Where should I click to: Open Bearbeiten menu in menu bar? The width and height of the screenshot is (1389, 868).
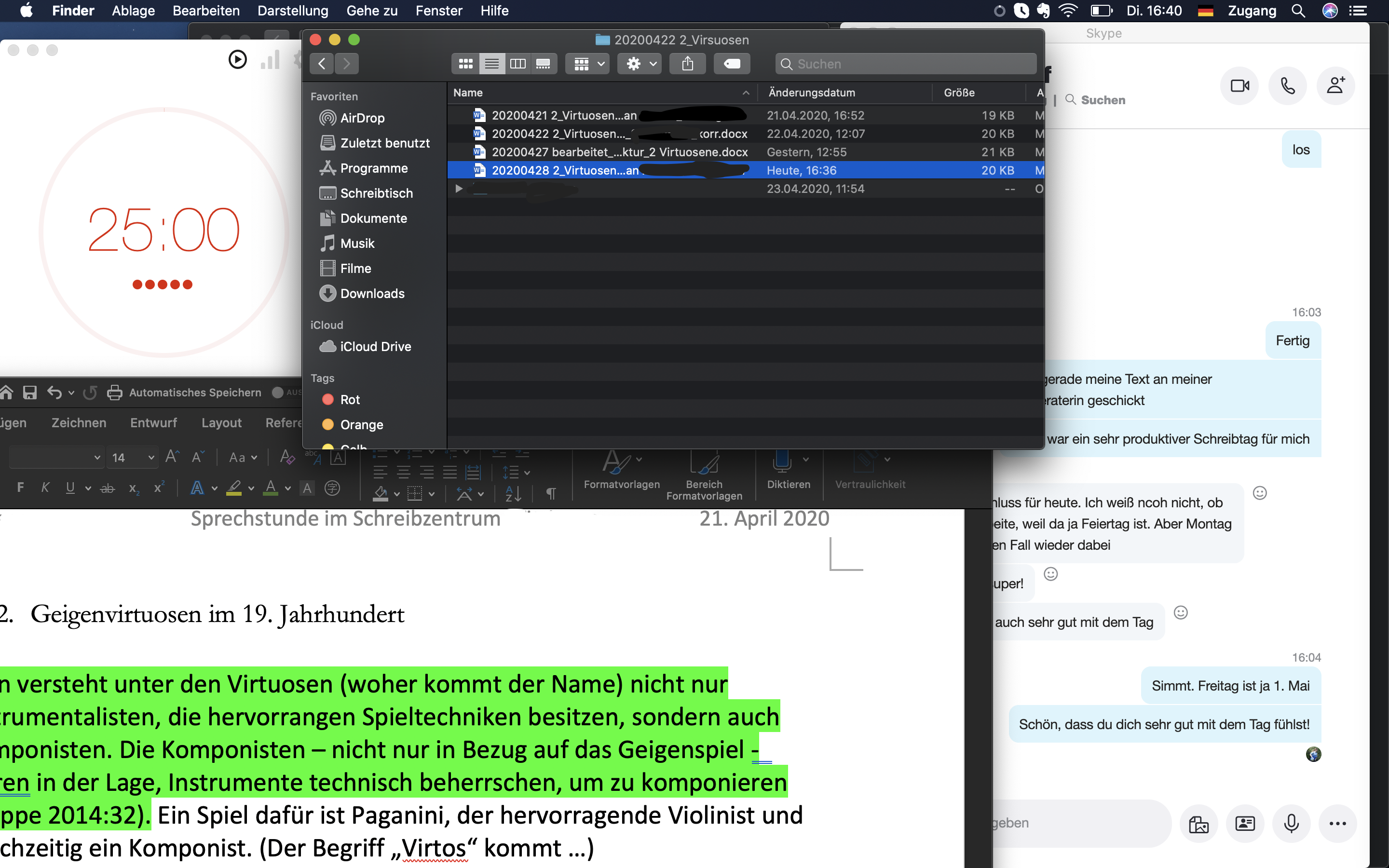[206, 10]
